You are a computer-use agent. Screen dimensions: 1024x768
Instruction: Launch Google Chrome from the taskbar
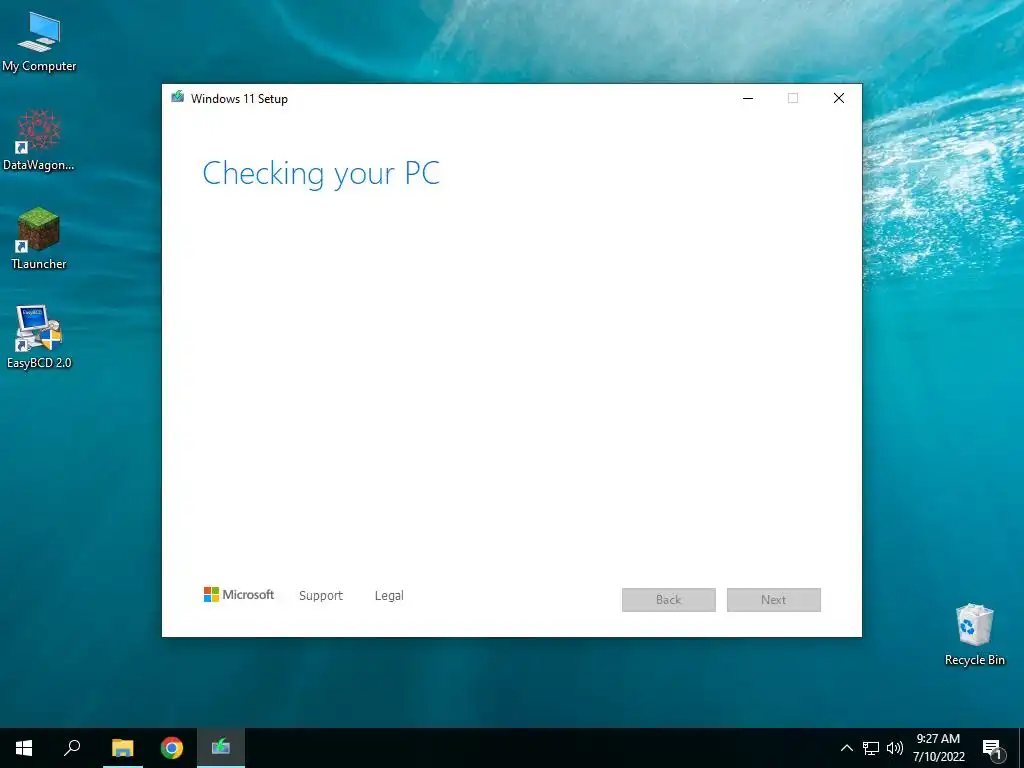(172, 748)
